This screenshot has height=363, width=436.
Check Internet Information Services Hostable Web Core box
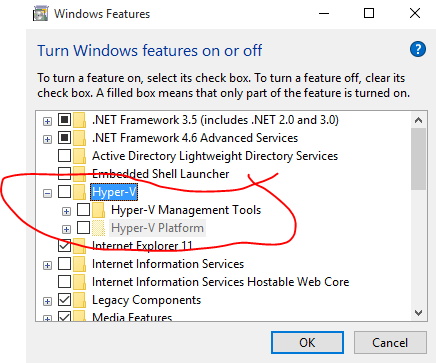64,281
